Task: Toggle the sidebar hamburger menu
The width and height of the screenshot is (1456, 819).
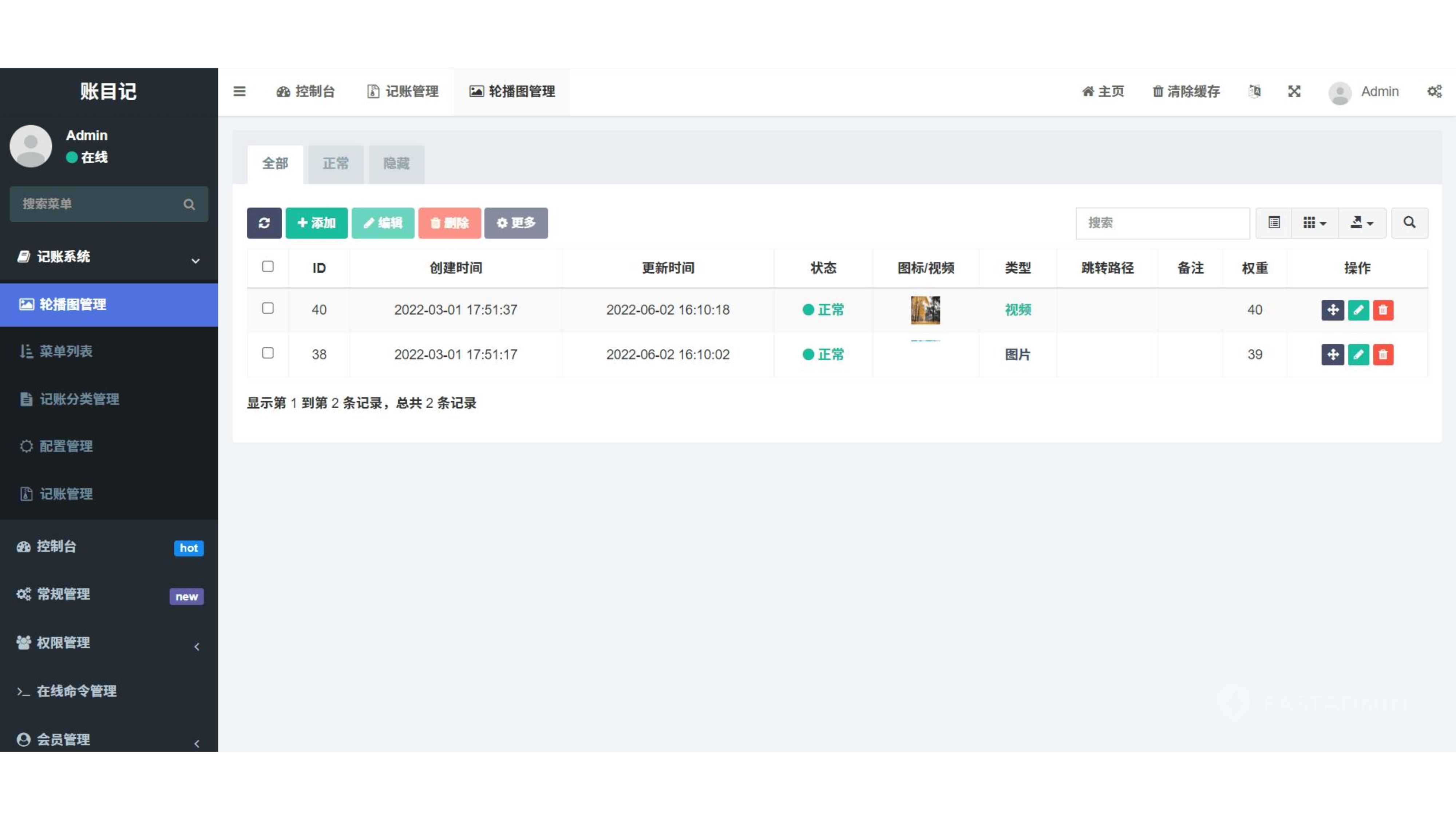Action: point(239,91)
